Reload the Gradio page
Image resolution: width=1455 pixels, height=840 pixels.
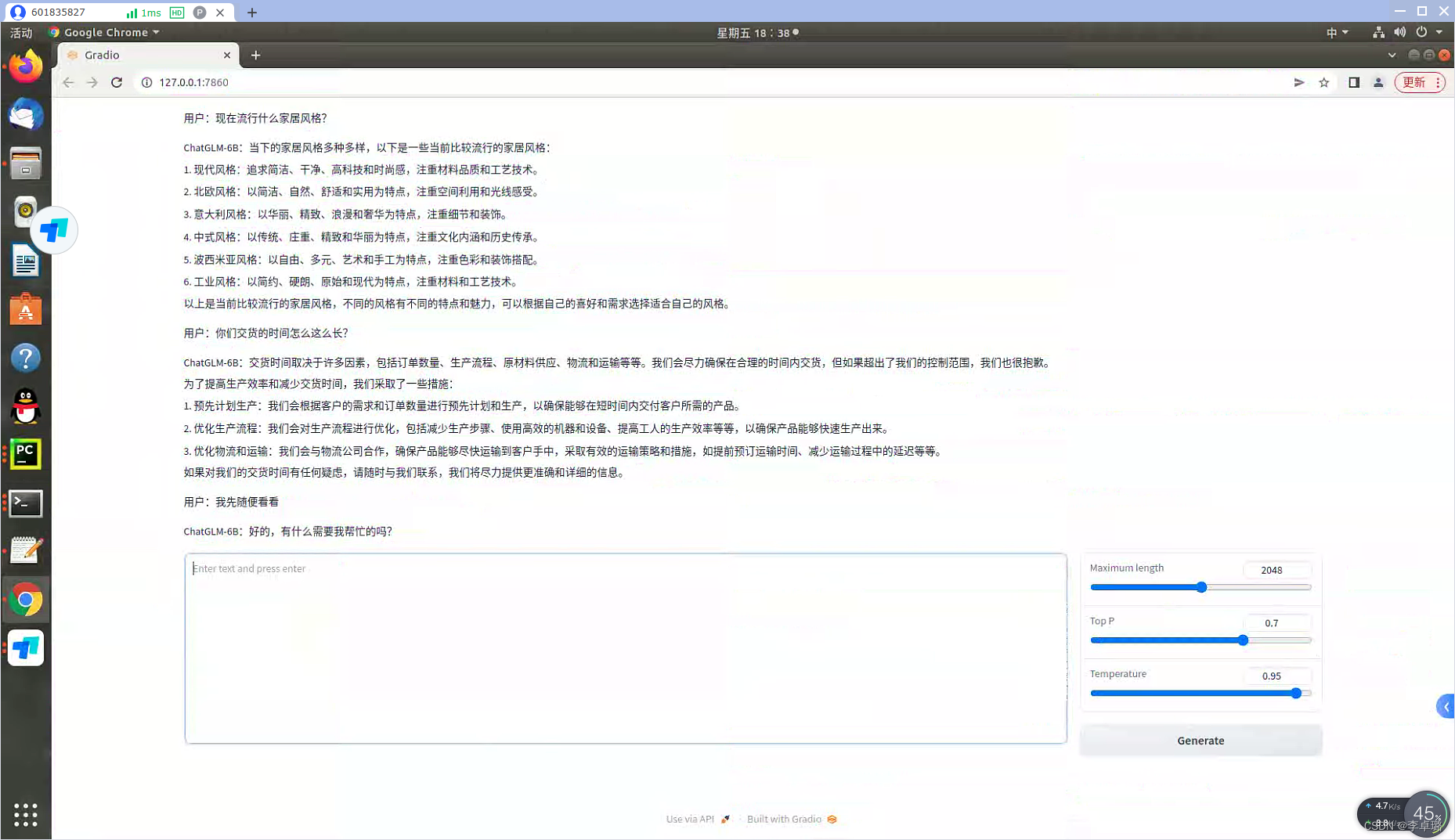click(117, 82)
